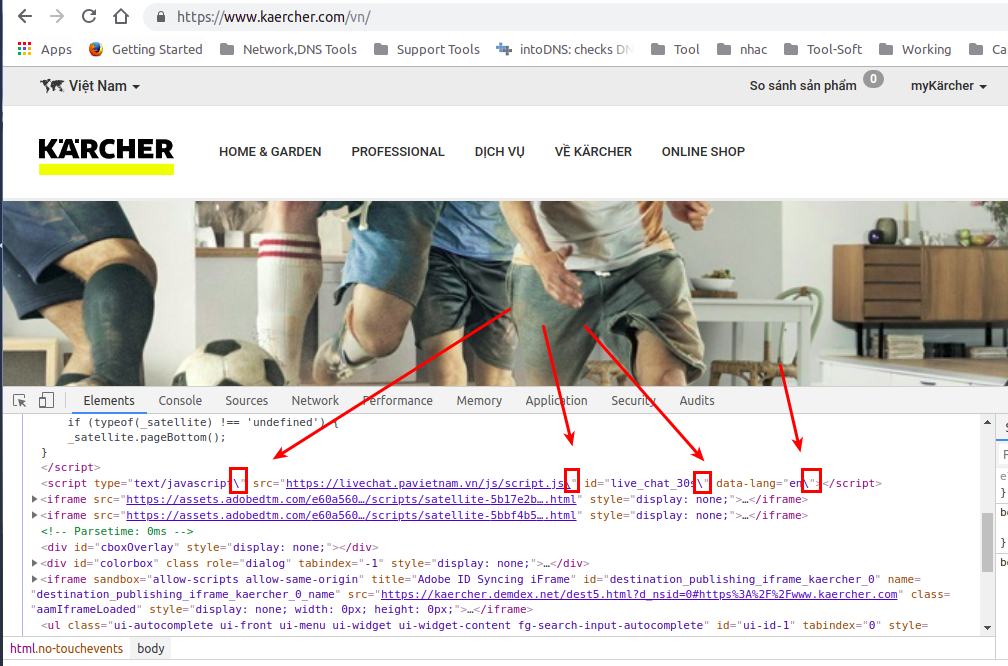Switch to the Performance tab
Image resolution: width=1008 pixels, height=666 pixels.
[397, 400]
